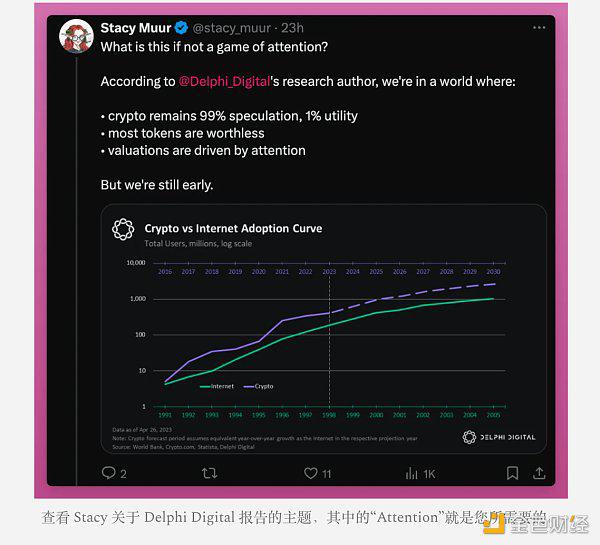Click the Internet green legend entry
Screen dimensions: 600x545
tap(217, 387)
